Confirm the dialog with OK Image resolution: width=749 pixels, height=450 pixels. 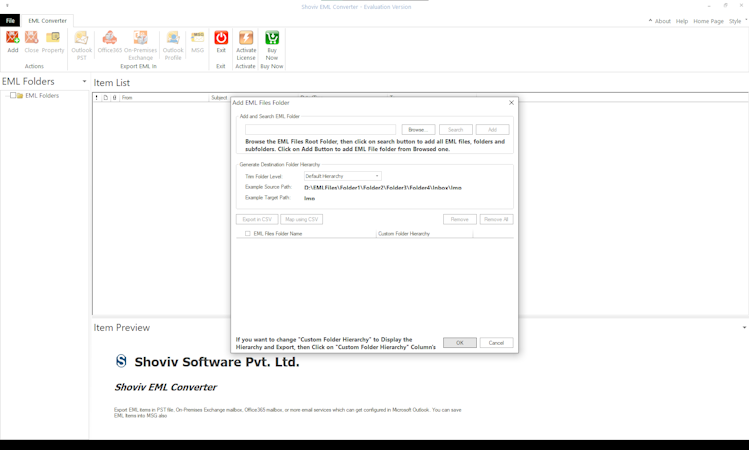pyautogui.click(x=460, y=343)
